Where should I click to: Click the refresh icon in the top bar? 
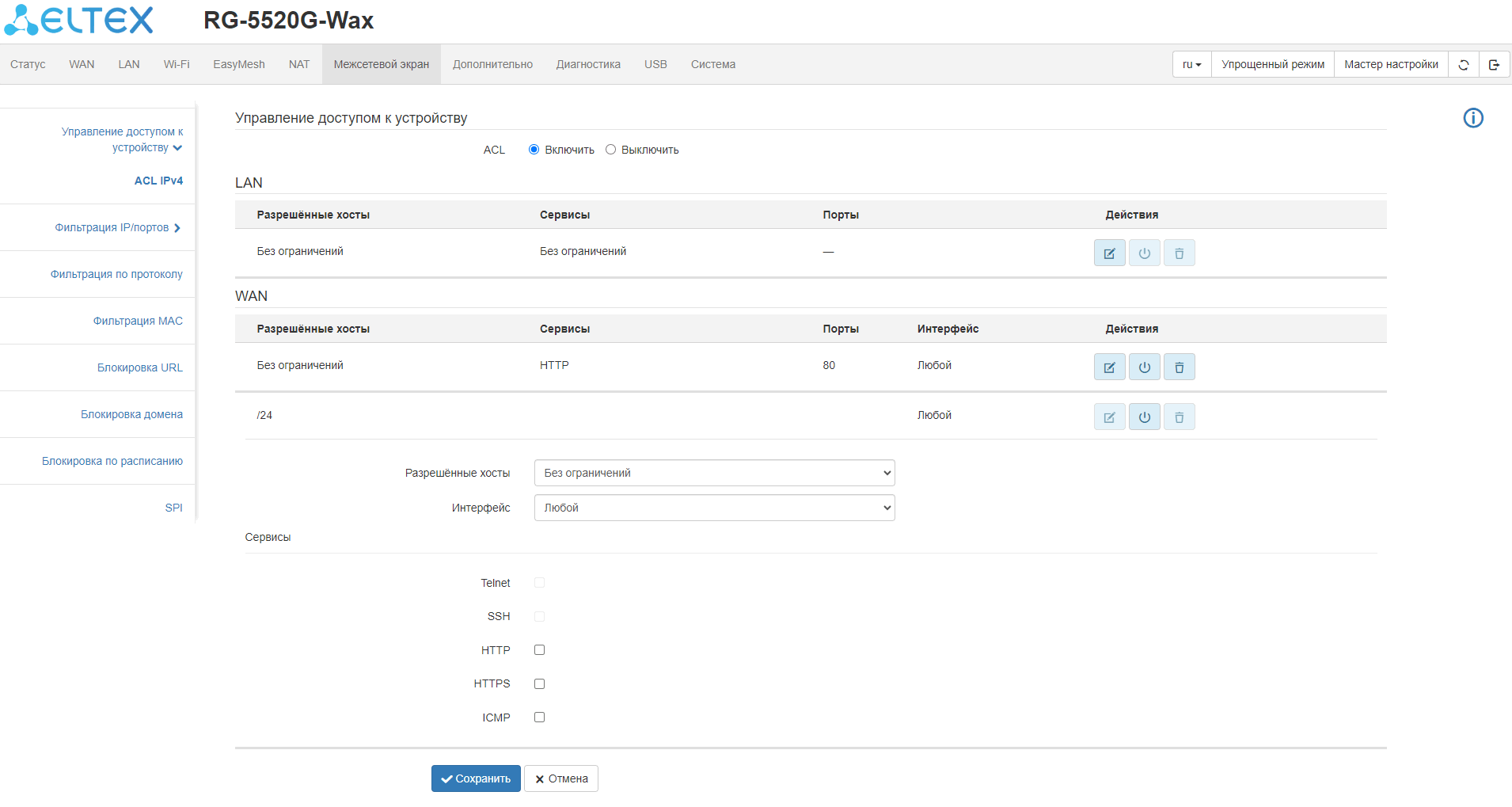pyautogui.click(x=1463, y=65)
